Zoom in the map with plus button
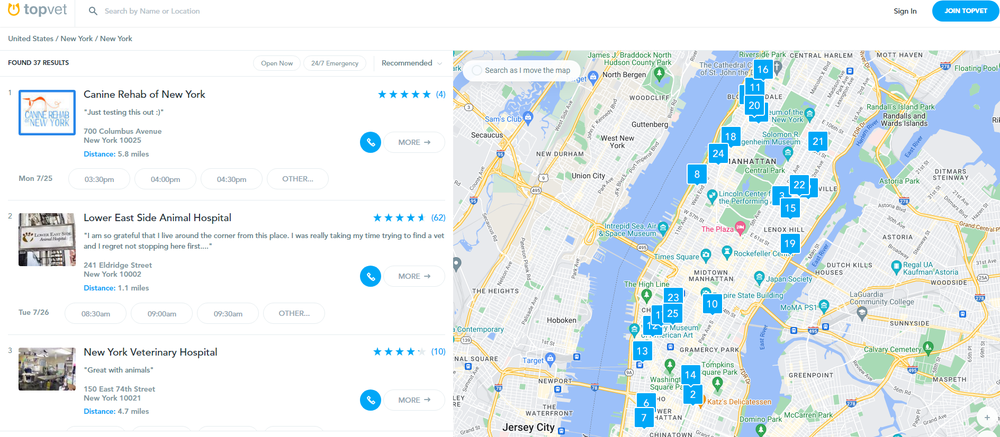The width and height of the screenshot is (1000, 437). click(988, 418)
